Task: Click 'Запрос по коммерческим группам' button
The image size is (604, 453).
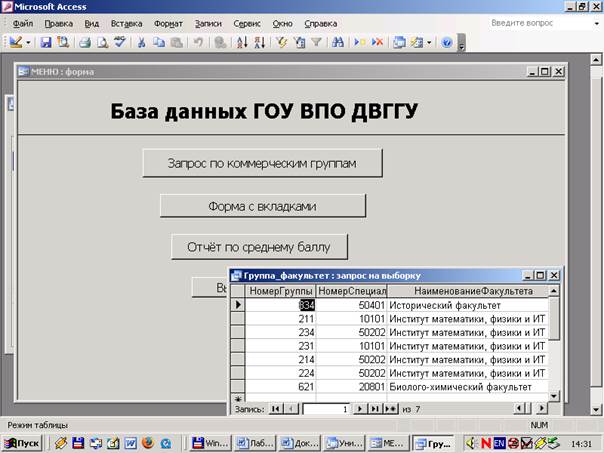Action: point(262,163)
